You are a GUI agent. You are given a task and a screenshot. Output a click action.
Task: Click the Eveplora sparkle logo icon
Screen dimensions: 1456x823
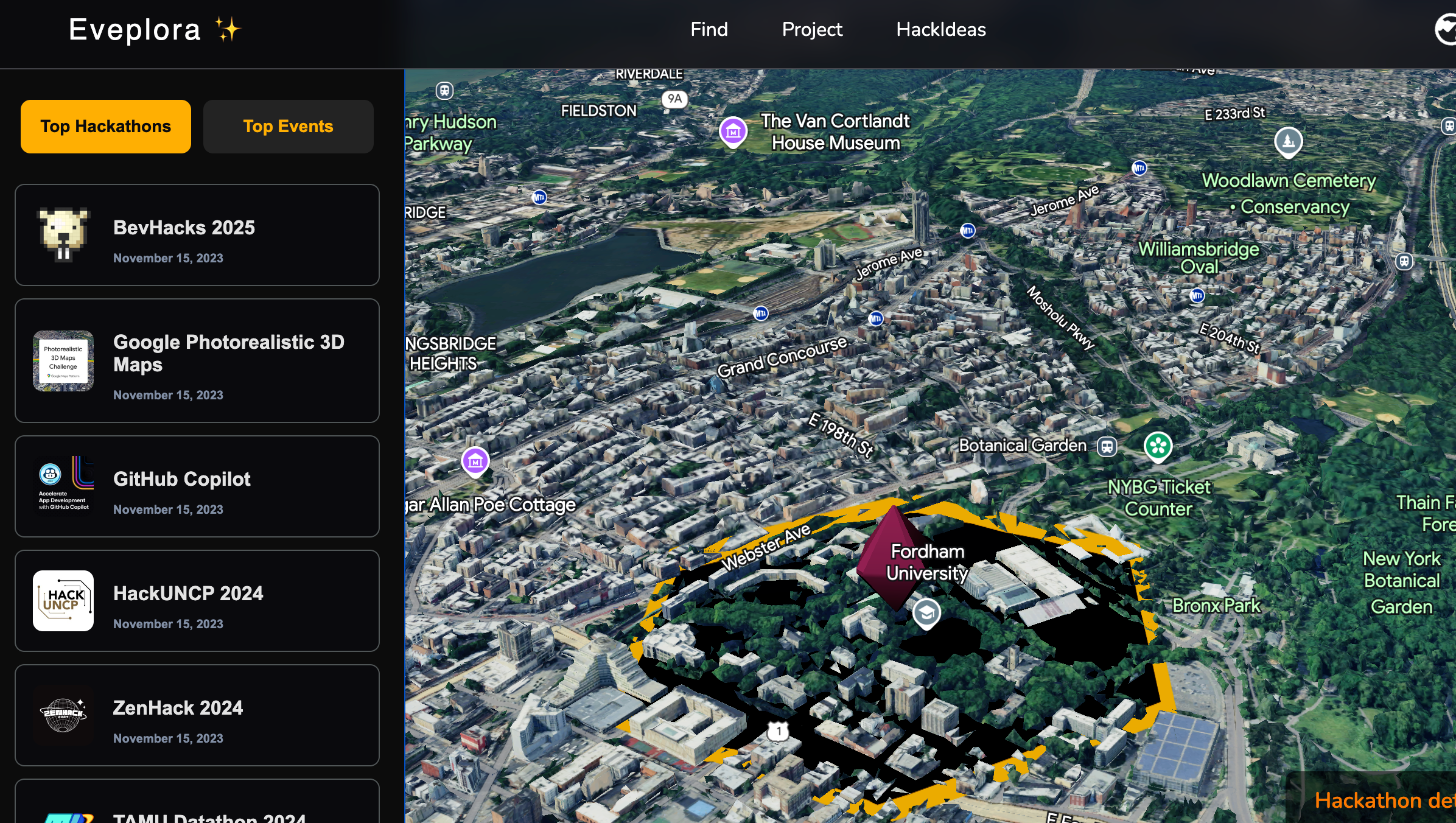[228, 29]
